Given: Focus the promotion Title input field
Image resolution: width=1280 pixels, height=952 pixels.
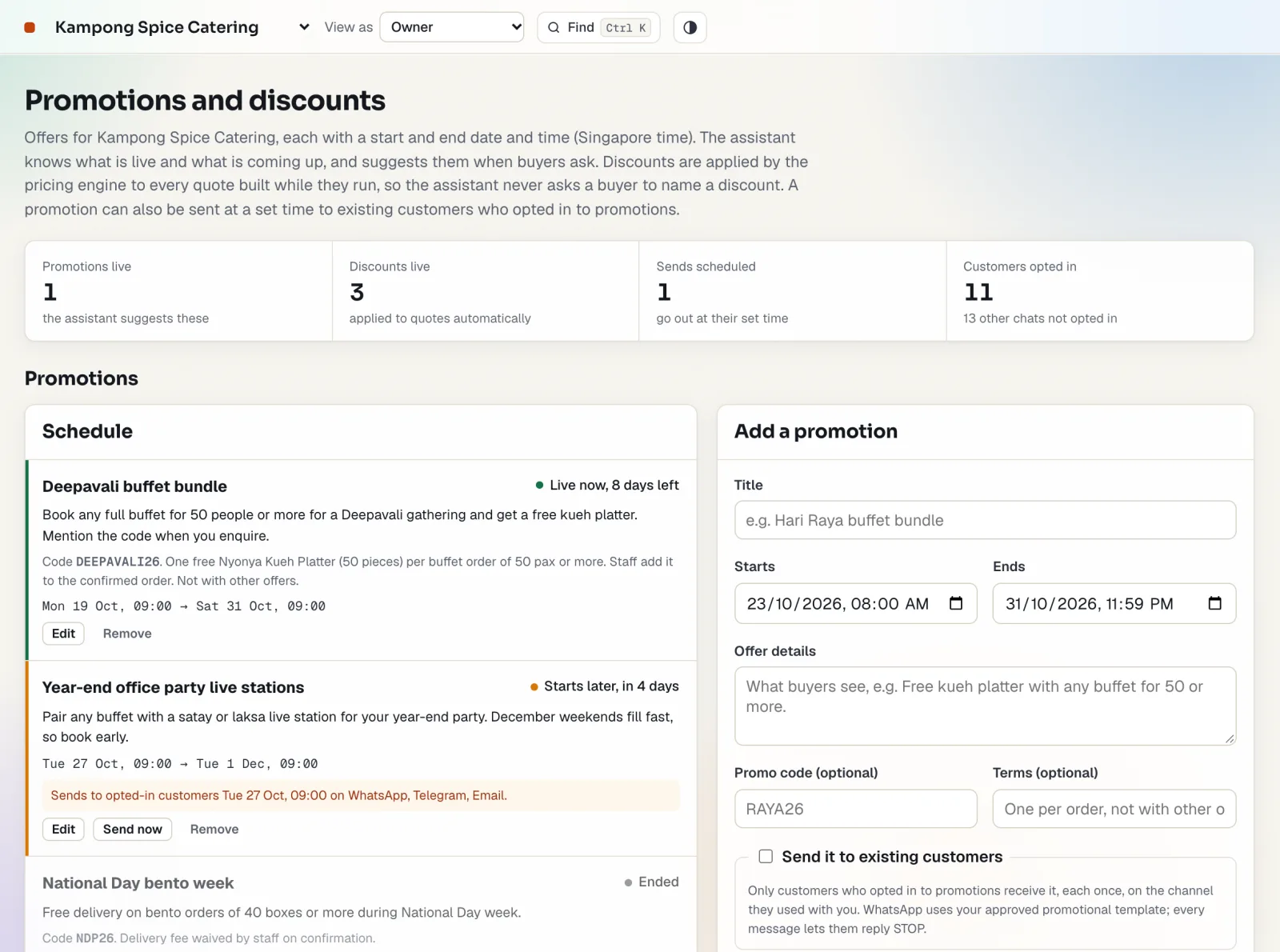Looking at the screenshot, I should click(985, 520).
